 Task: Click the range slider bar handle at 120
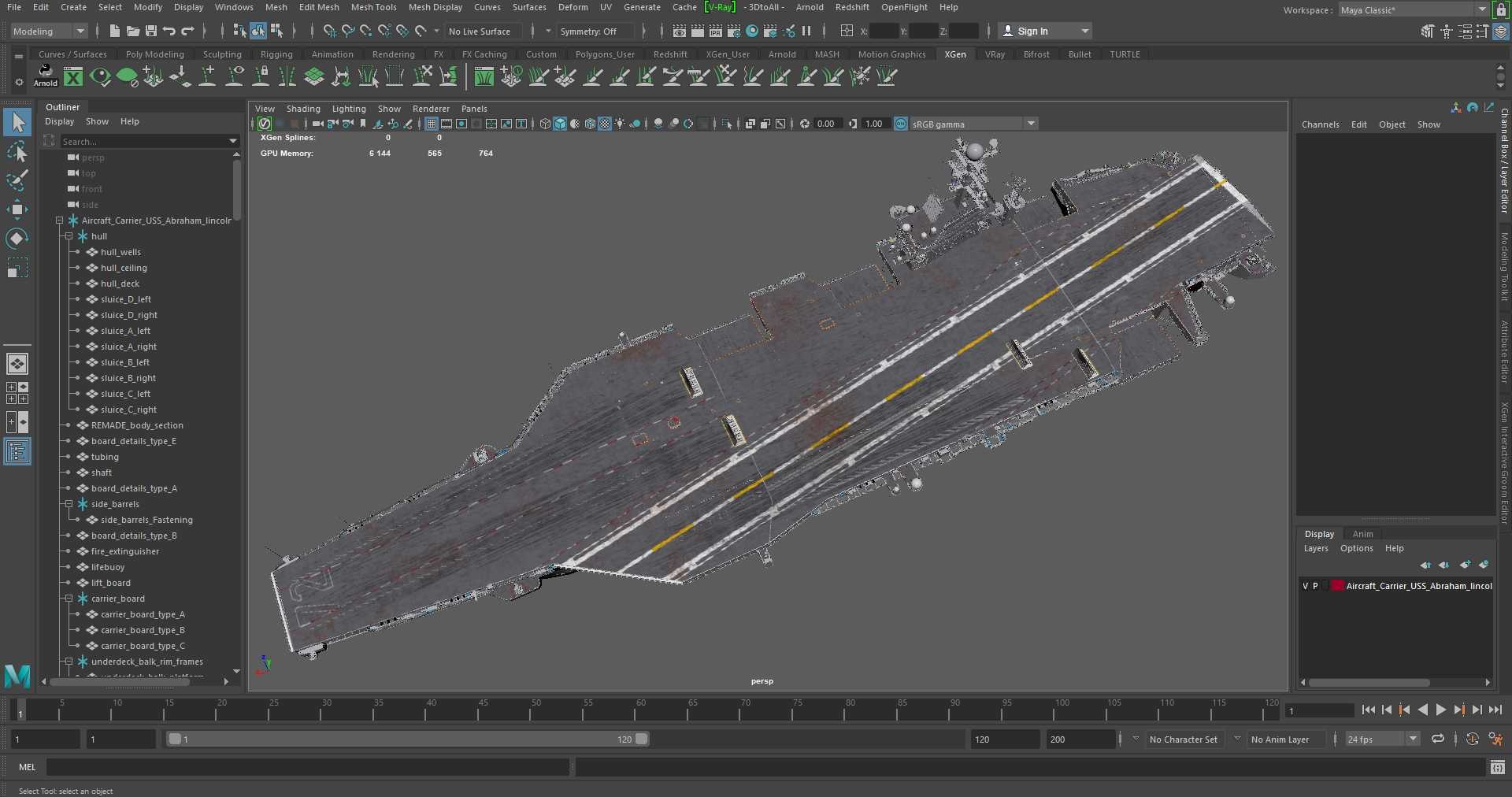pos(641,739)
